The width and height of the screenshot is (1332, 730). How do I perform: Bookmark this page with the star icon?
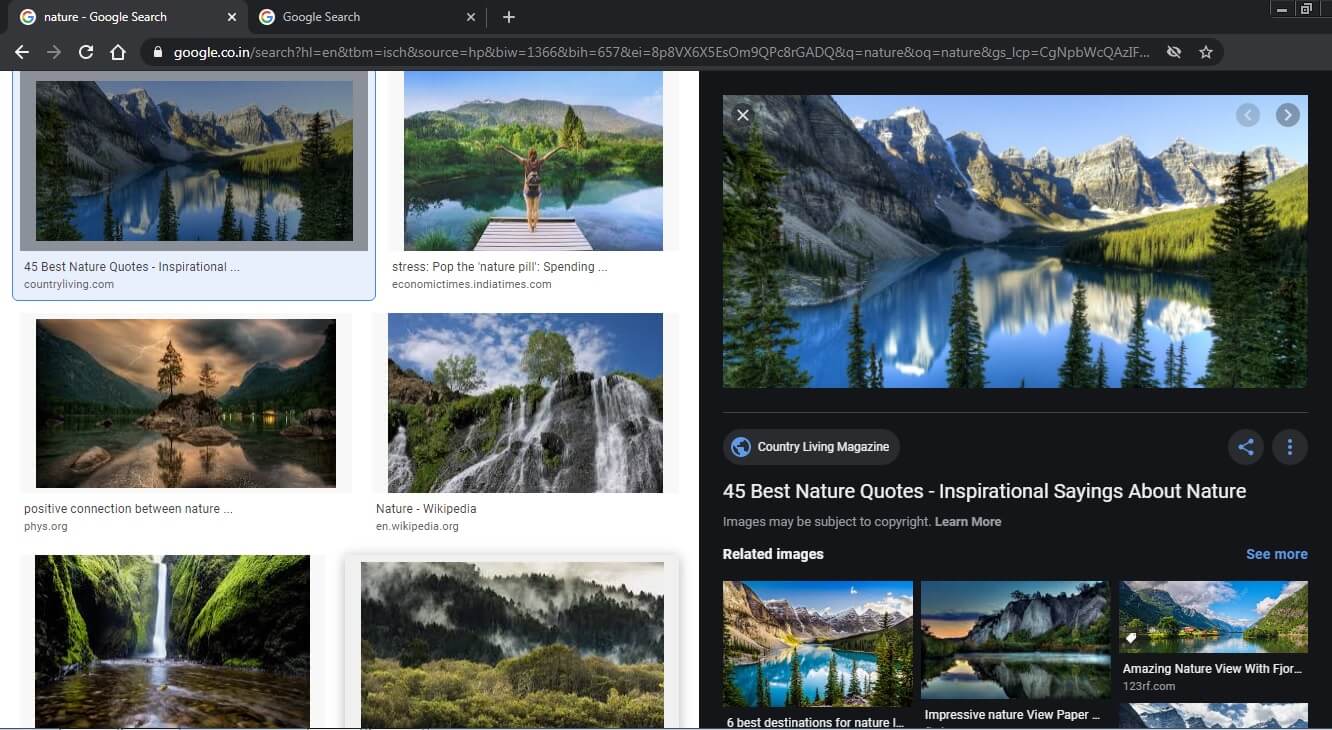coord(1206,52)
